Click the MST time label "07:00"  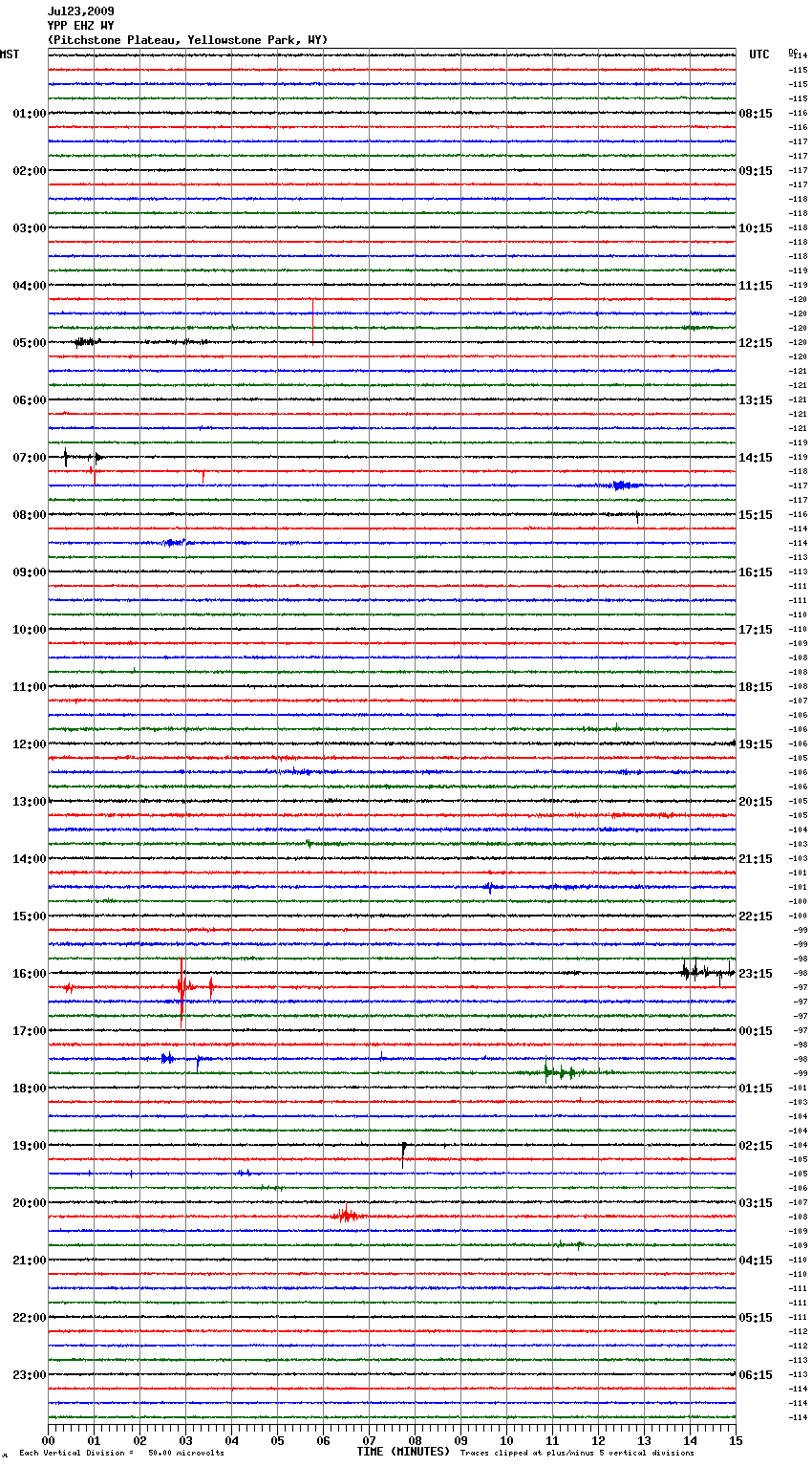click(30, 458)
